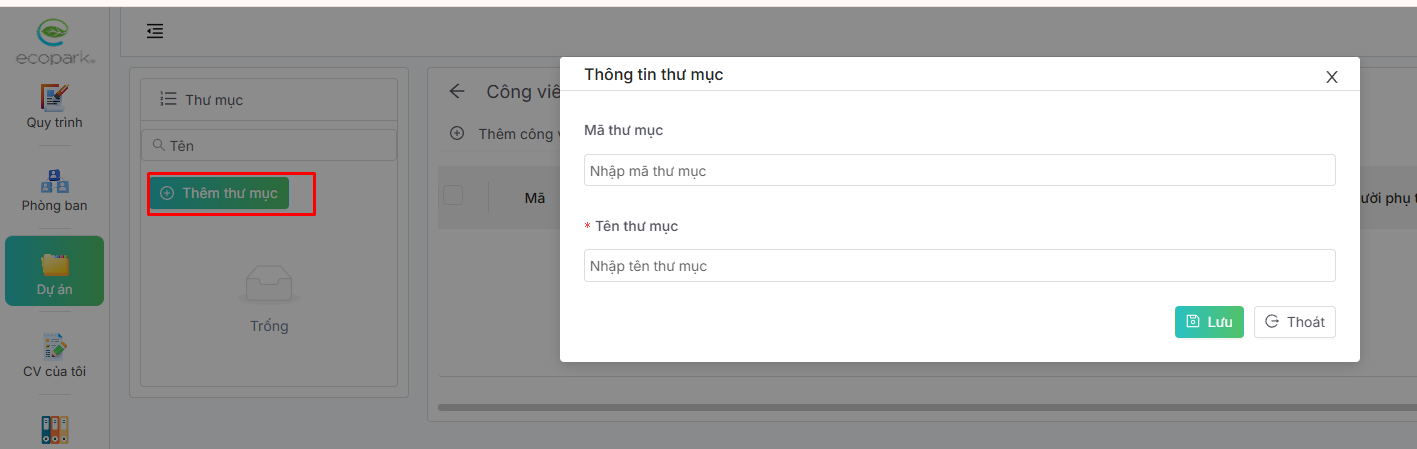The width and height of the screenshot is (1417, 449).
Task: Click the binders icon at sidebar bottom
Action: tap(55, 430)
